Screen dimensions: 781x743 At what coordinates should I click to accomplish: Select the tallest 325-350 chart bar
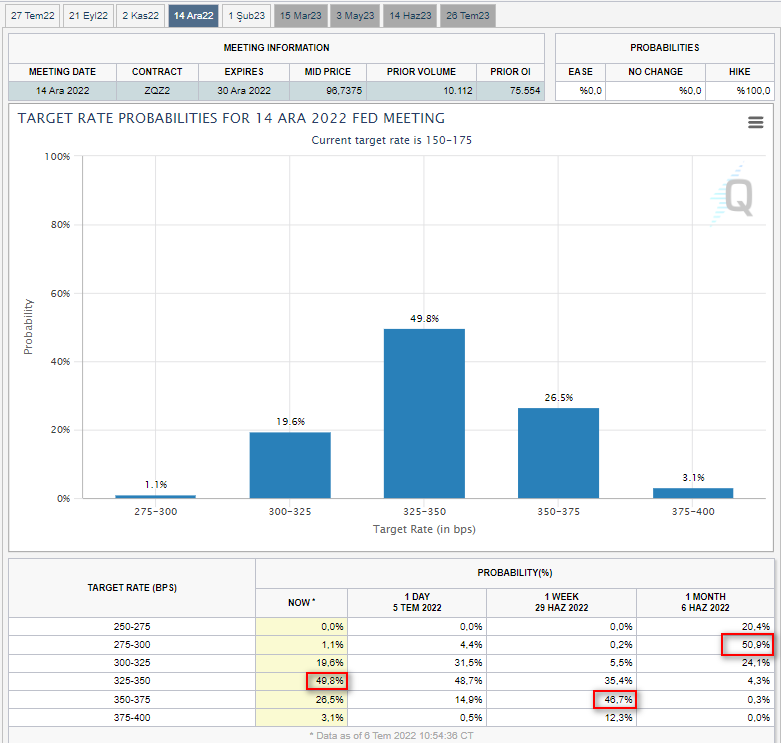point(424,413)
